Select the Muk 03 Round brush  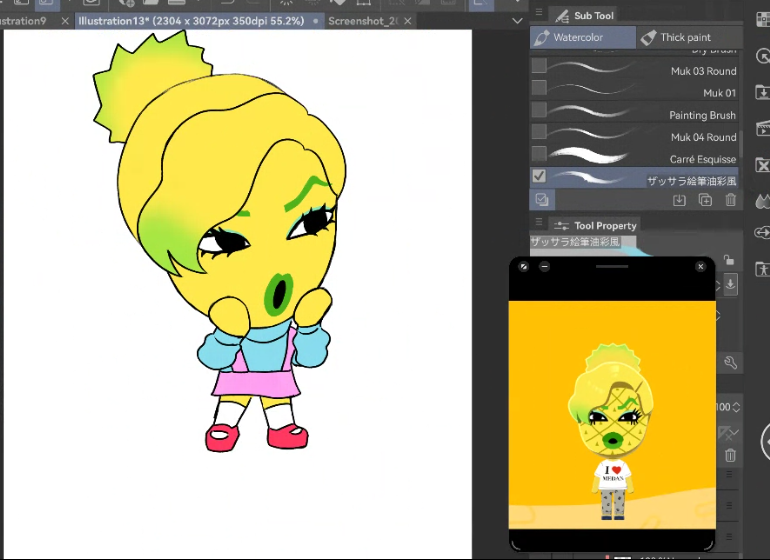pyautogui.click(x=634, y=68)
